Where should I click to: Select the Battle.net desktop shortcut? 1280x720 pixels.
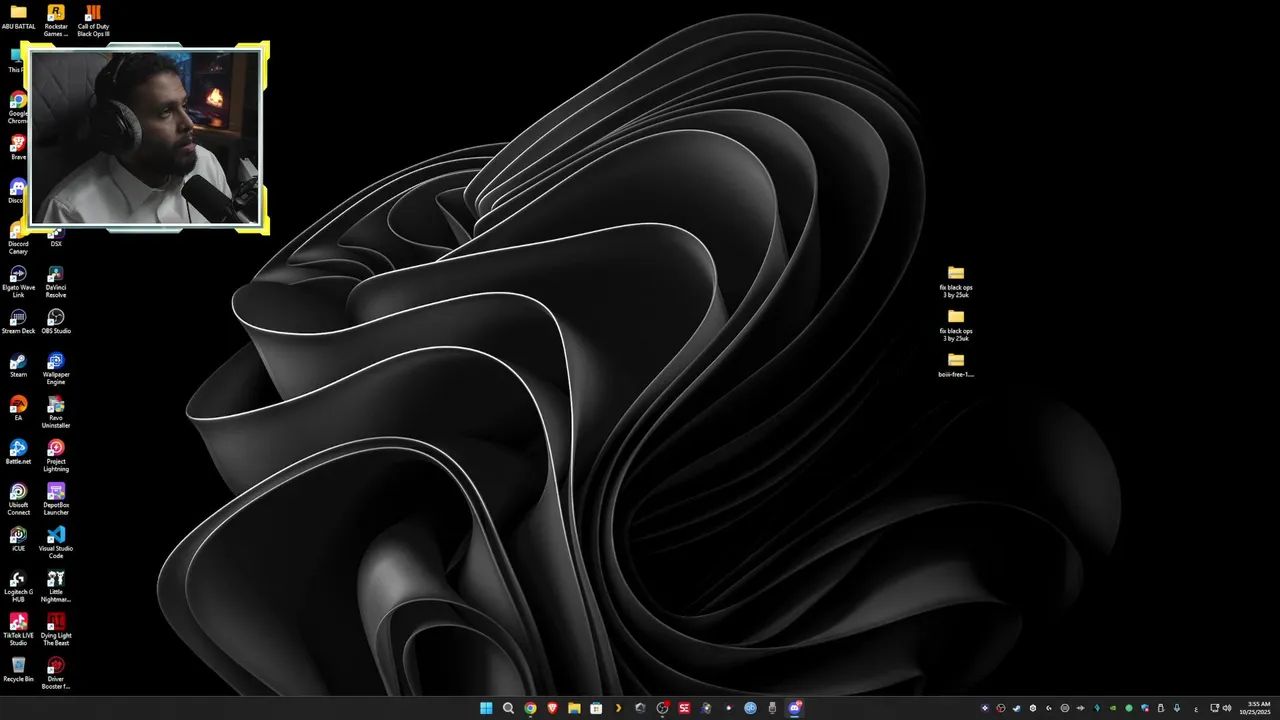(18, 452)
